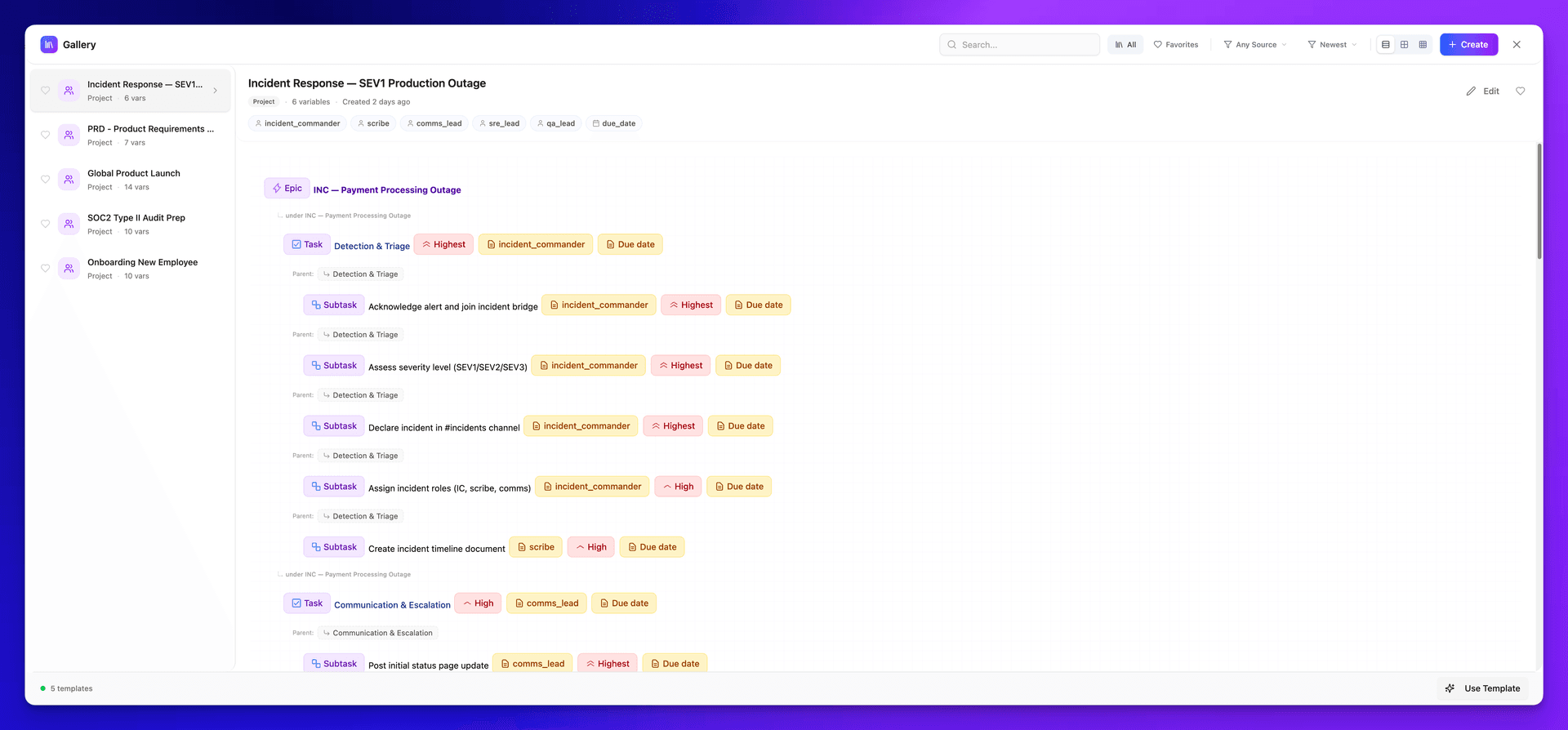Image resolution: width=1568 pixels, height=730 pixels.
Task: Toggle favorite heart next to Edit button
Action: (x=1520, y=91)
